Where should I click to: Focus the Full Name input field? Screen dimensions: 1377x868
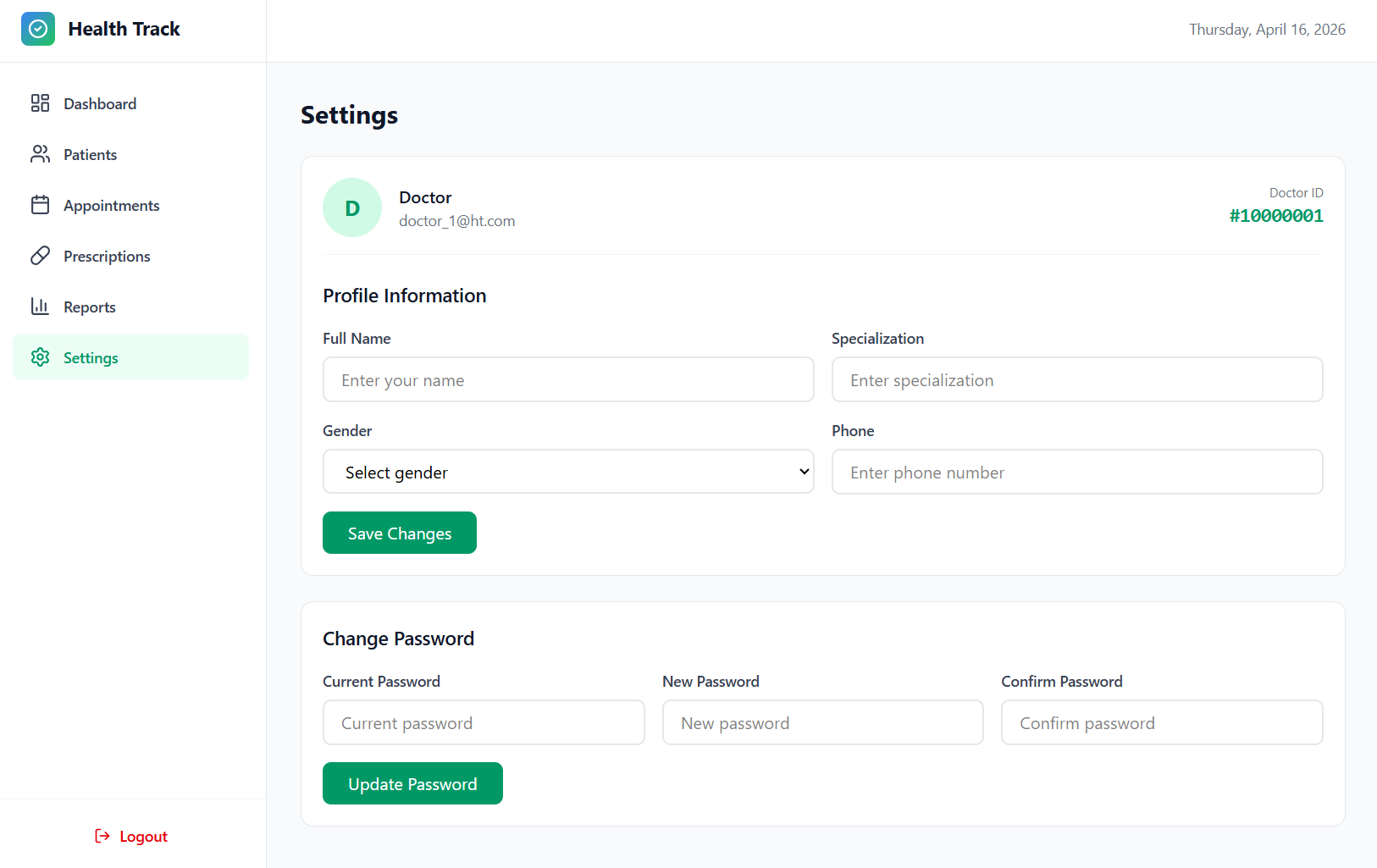pyautogui.click(x=568, y=379)
